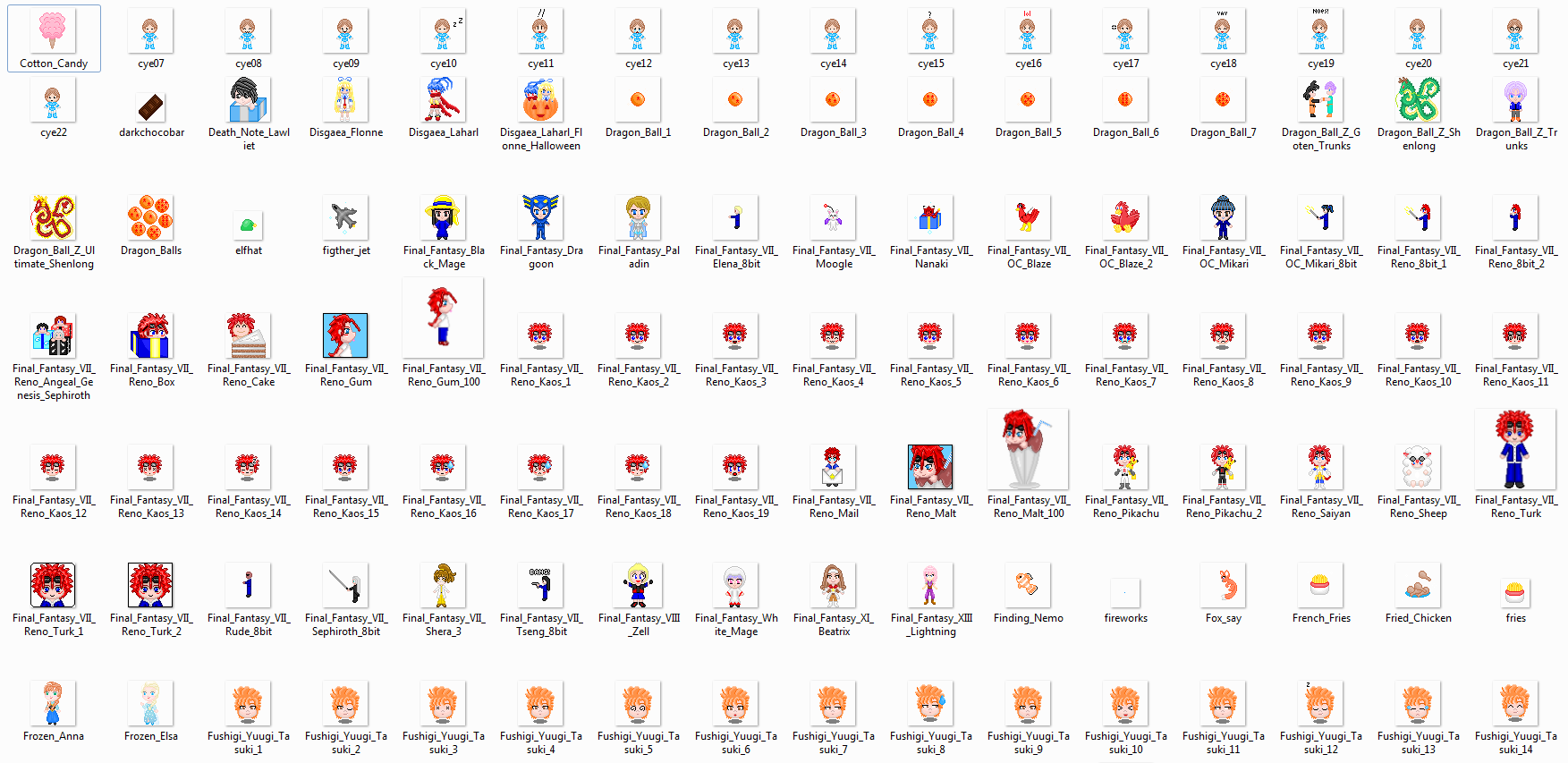Select the Dragon_Ball_1 orange ball icon
Screen dimensions: 1568x763
coord(638,99)
